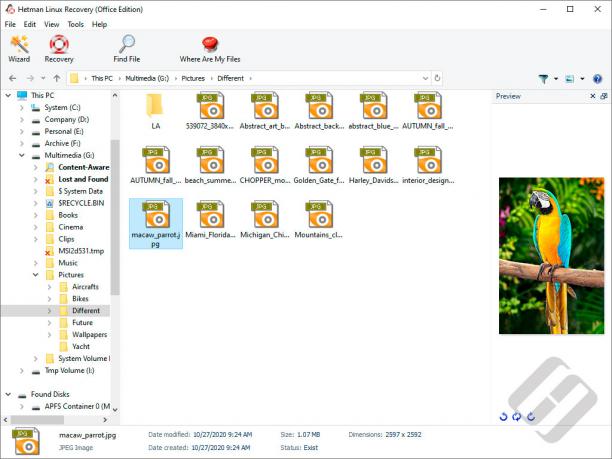This screenshot has width=612, height=459.
Task: Rotate preview image counterclockwise
Action: click(503, 417)
